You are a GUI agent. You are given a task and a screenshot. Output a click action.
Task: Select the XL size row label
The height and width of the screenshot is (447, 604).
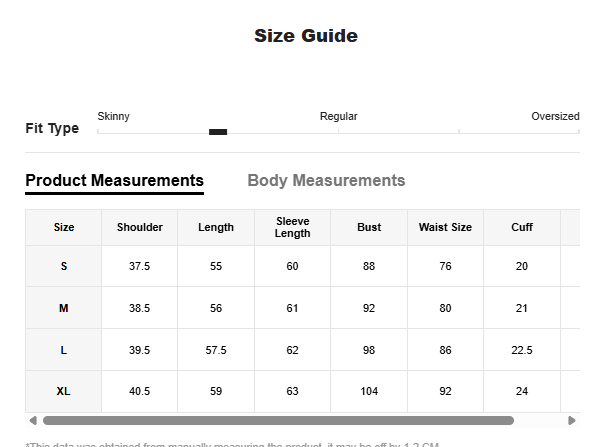pyautogui.click(x=64, y=392)
